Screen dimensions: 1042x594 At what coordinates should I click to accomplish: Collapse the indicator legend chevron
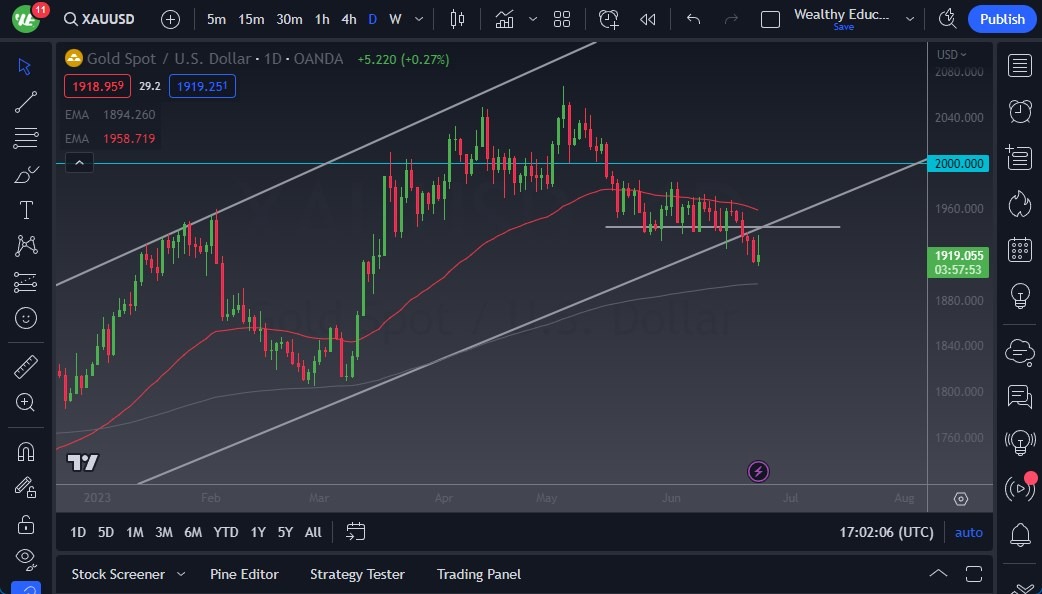click(x=79, y=162)
